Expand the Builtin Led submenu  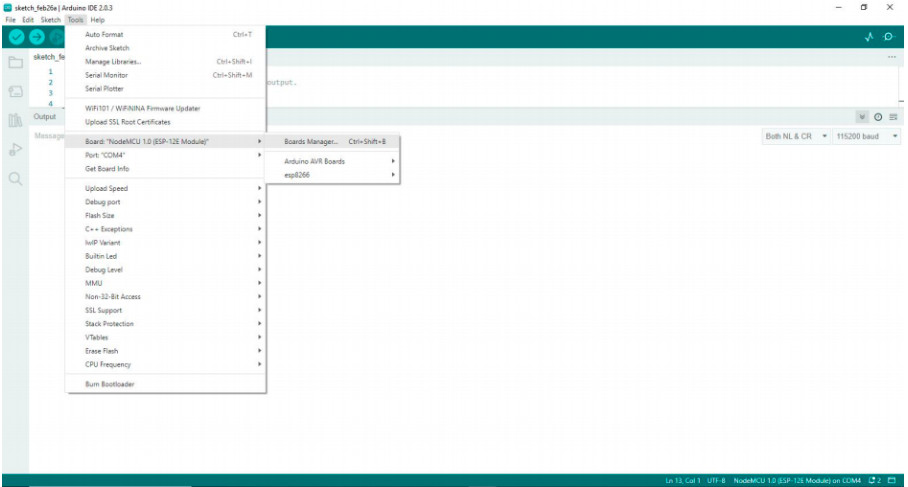click(166, 256)
